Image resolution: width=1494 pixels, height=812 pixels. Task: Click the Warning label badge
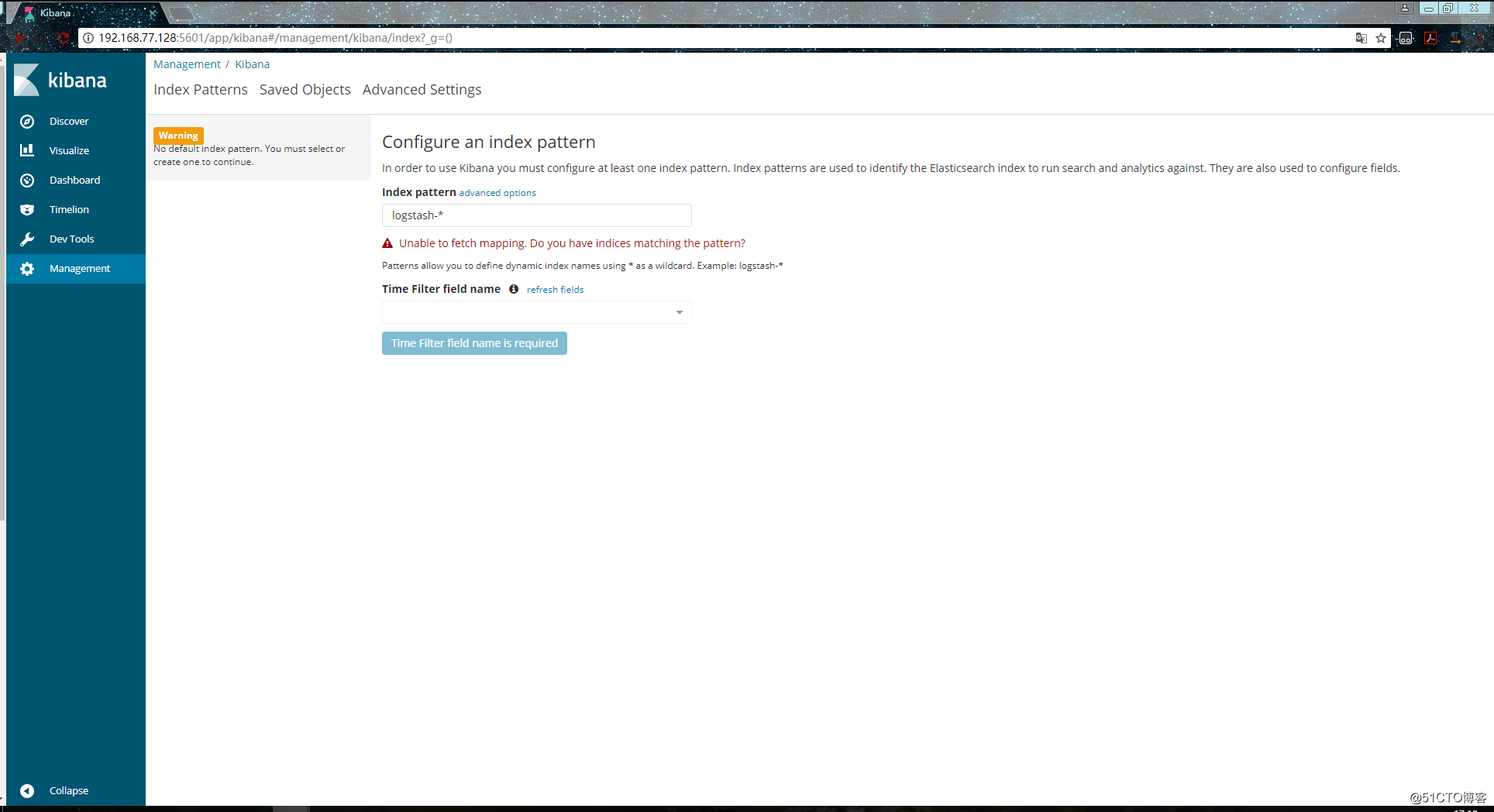pos(178,136)
